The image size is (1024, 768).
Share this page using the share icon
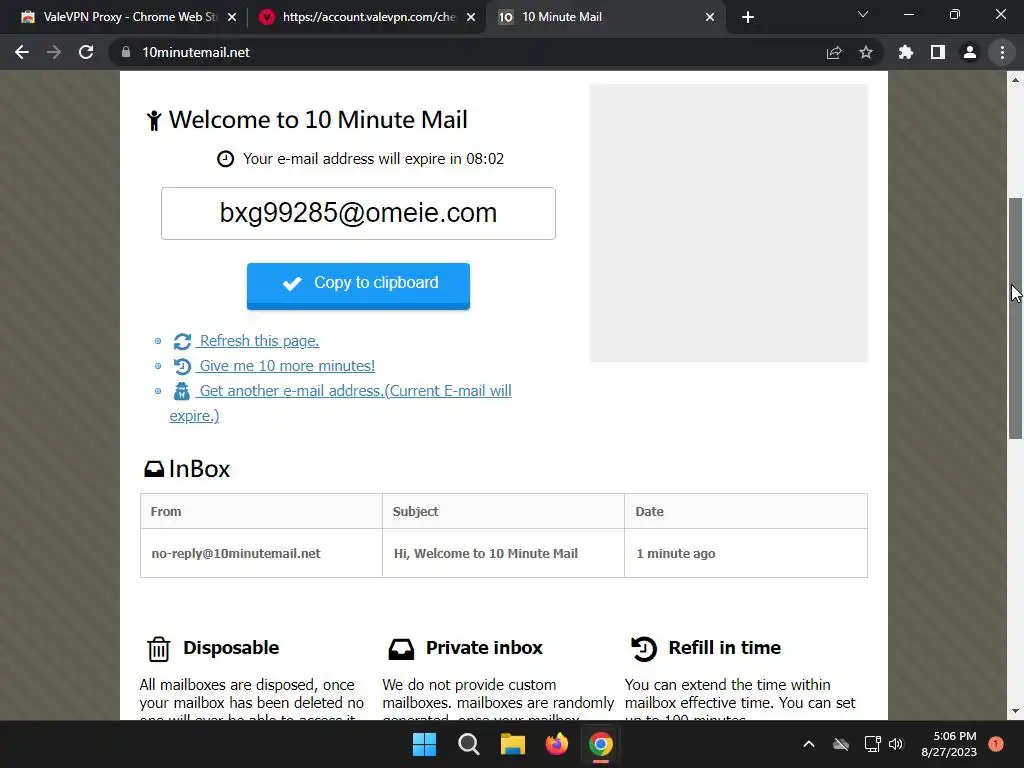(834, 52)
